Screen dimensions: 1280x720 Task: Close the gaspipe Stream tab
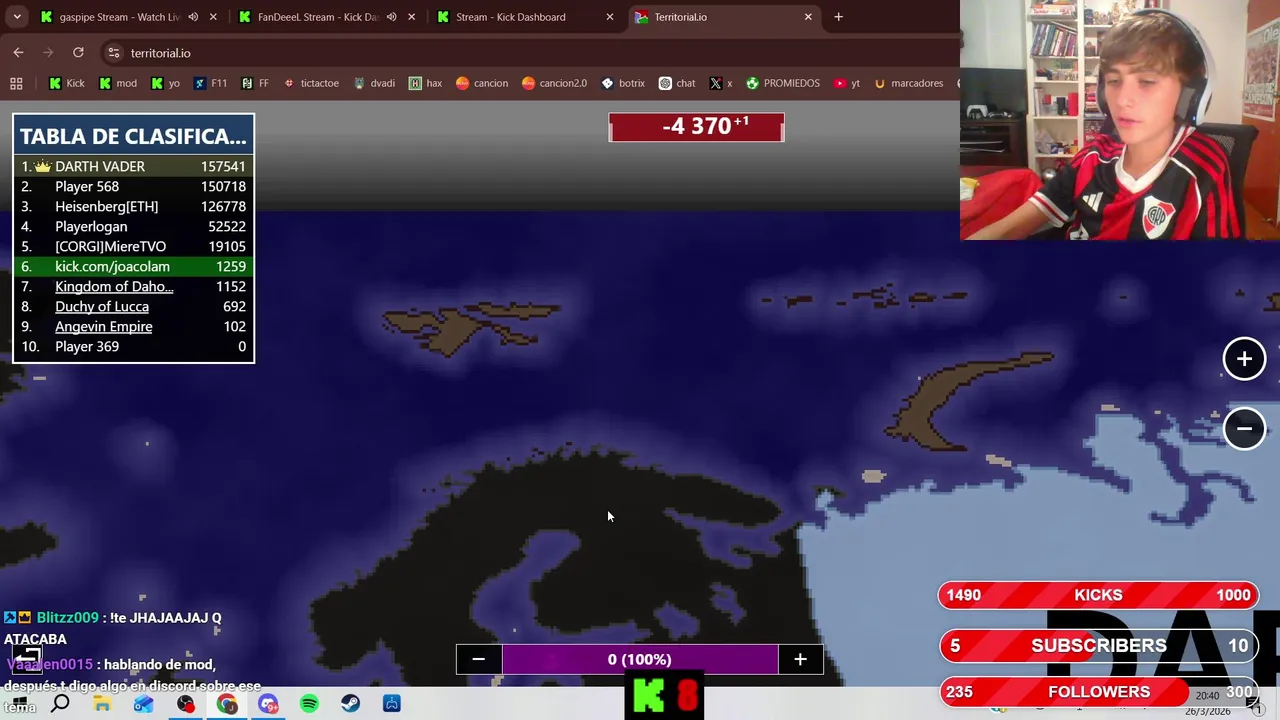213,17
